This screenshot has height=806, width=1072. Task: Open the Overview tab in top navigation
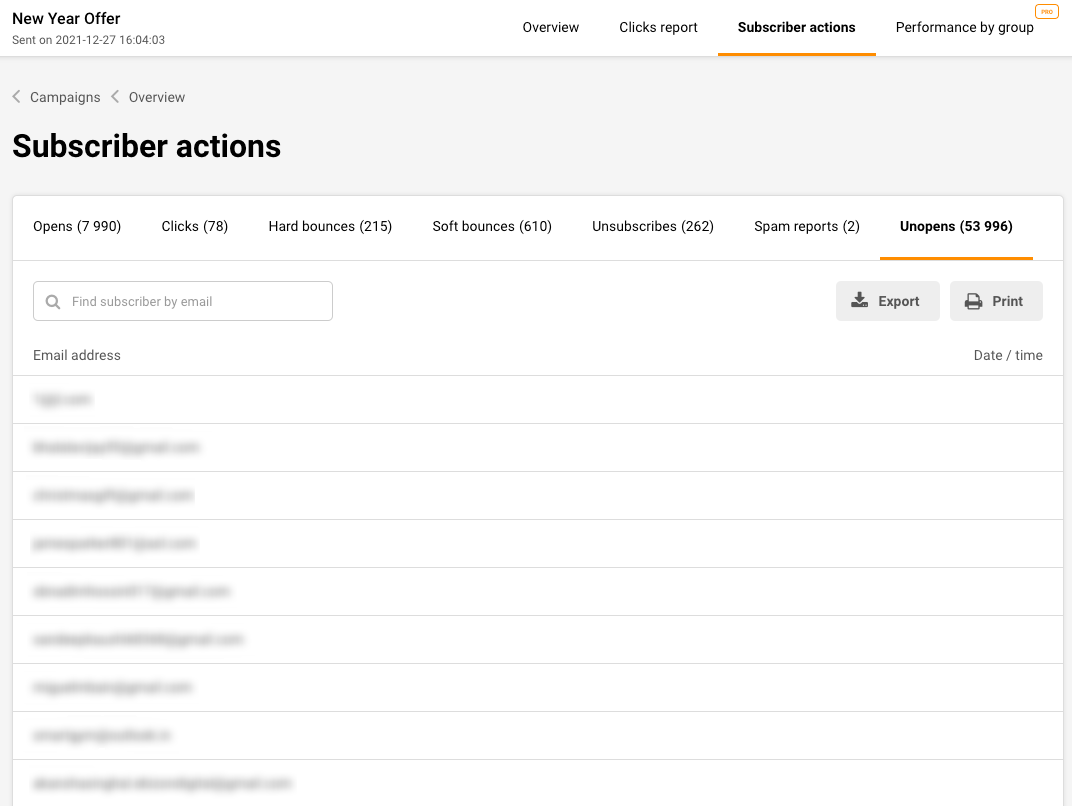[550, 27]
